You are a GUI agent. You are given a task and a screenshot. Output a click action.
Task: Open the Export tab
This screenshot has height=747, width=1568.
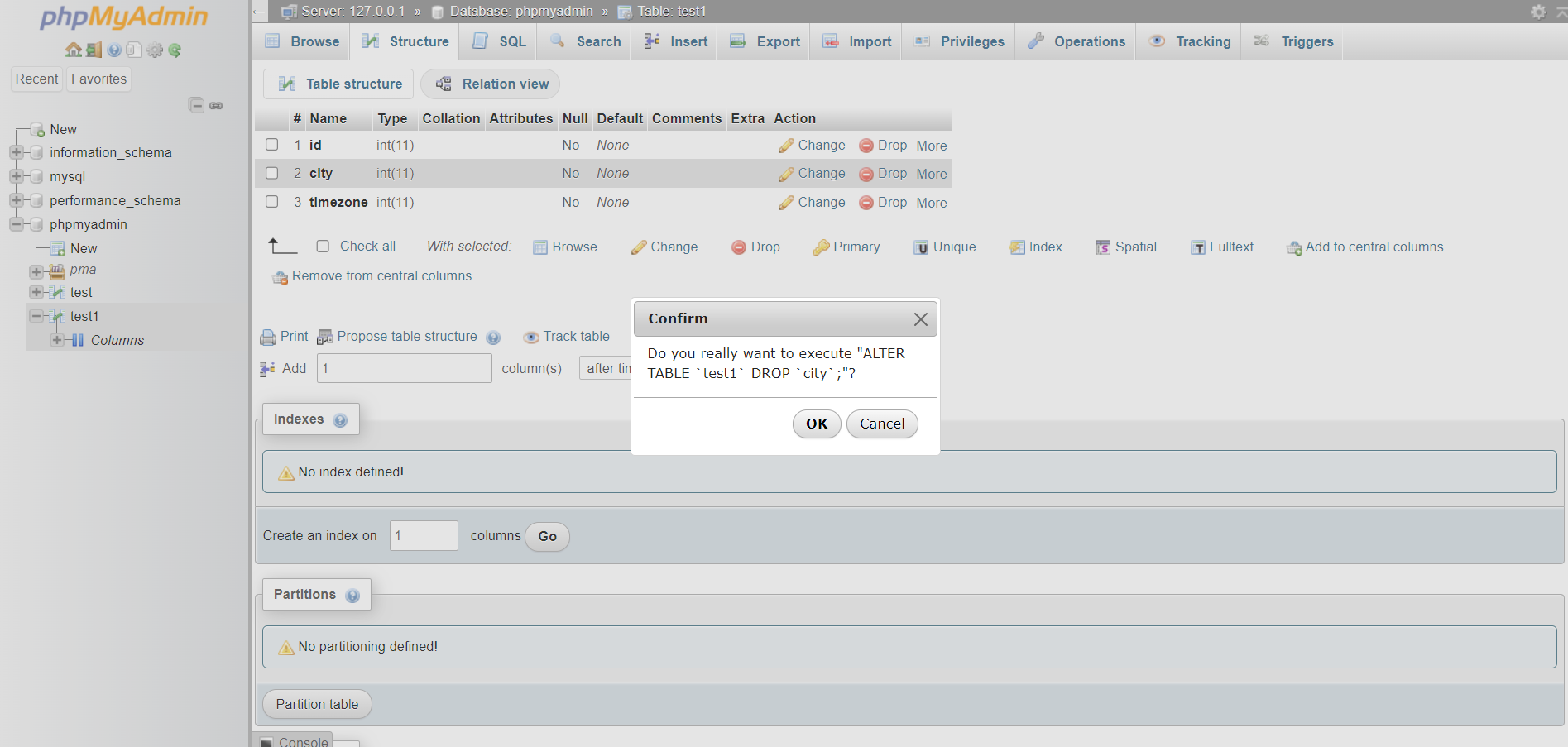coord(763,41)
